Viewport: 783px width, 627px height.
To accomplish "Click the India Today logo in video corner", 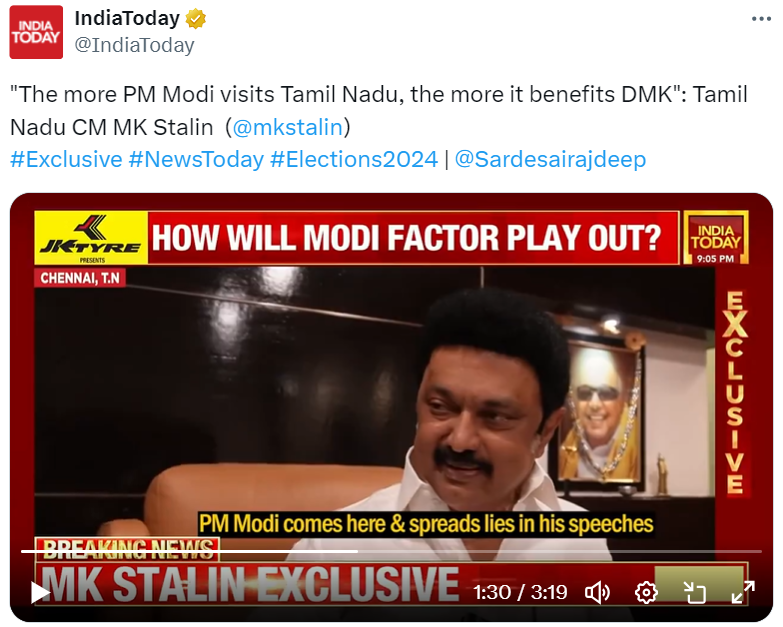I will [x=715, y=238].
